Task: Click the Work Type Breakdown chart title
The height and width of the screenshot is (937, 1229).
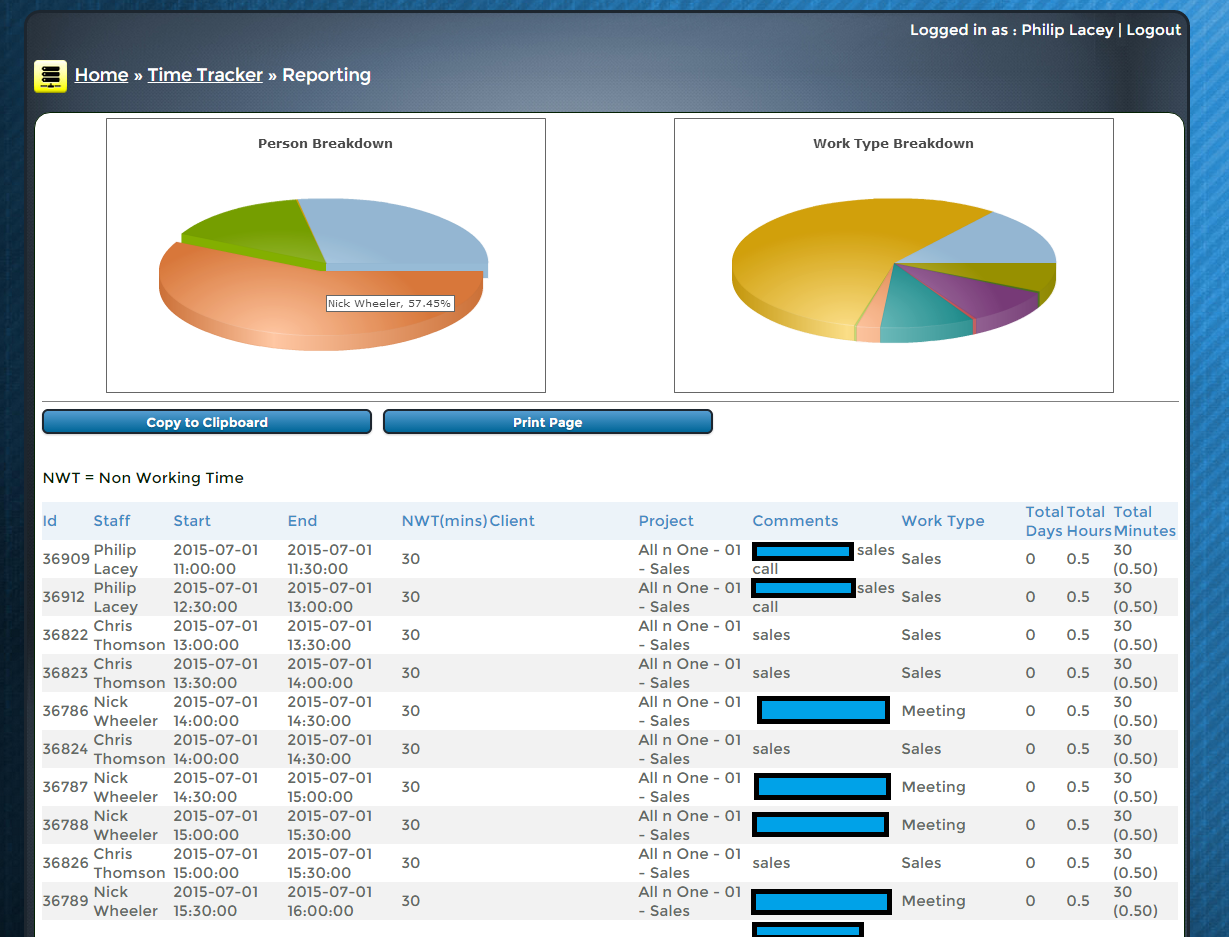Action: click(x=893, y=143)
